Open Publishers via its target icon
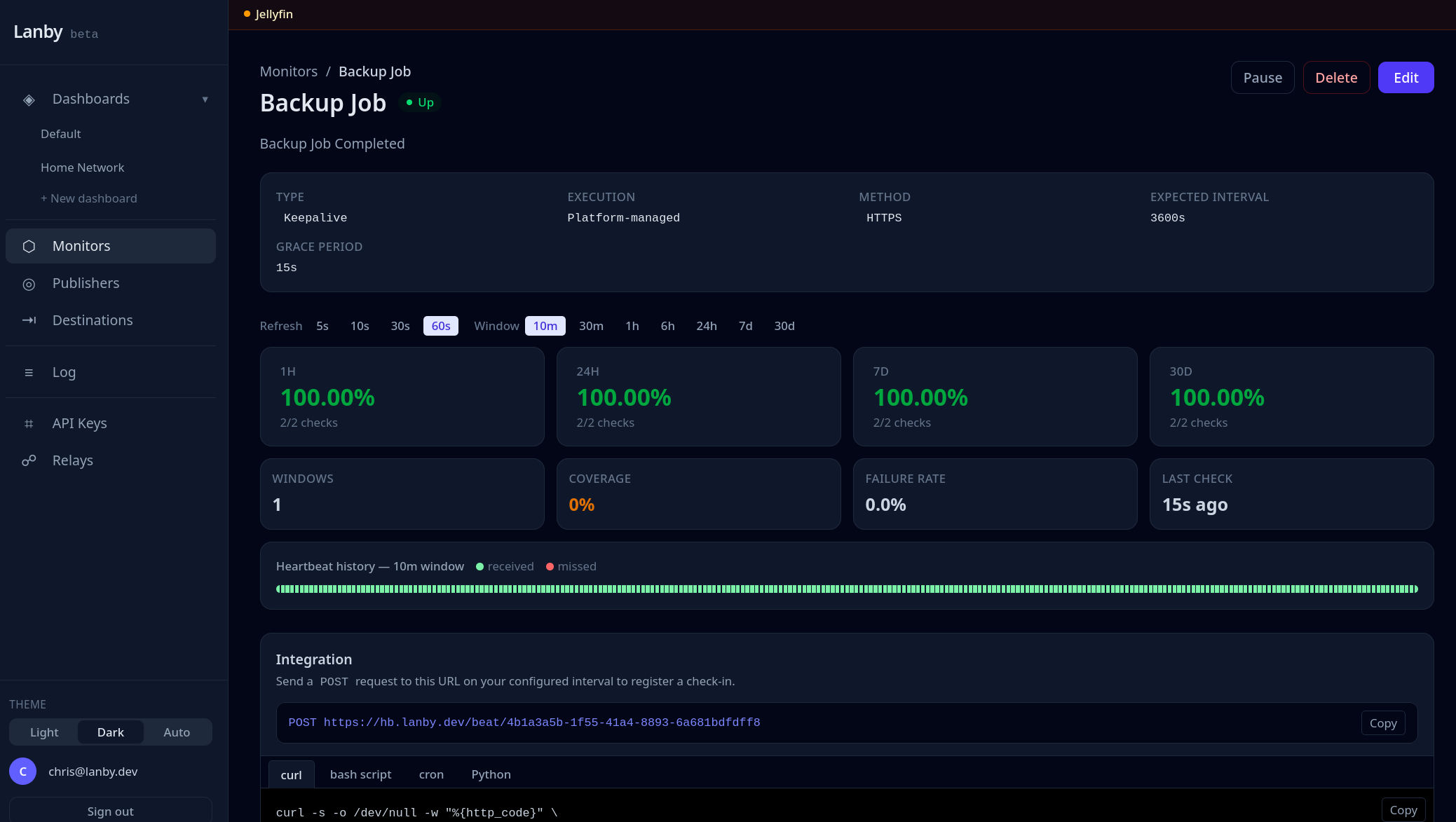1456x822 pixels. tap(29, 284)
